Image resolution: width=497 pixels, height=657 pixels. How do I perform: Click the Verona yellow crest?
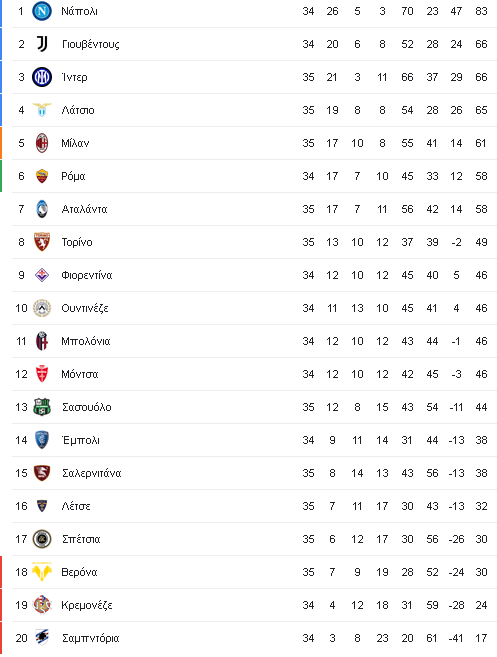42,572
